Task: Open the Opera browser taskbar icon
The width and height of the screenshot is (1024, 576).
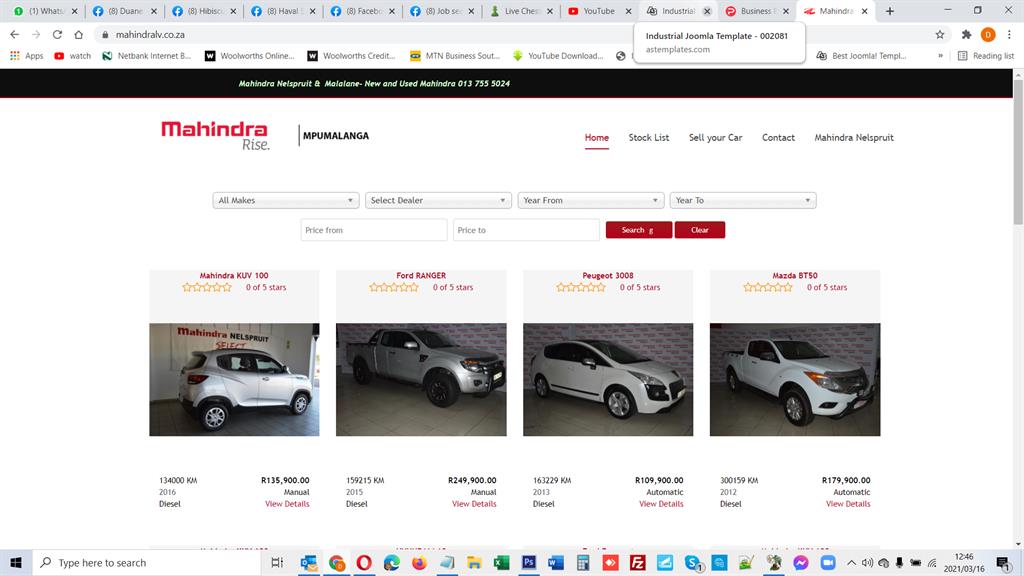Action: (x=364, y=563)
